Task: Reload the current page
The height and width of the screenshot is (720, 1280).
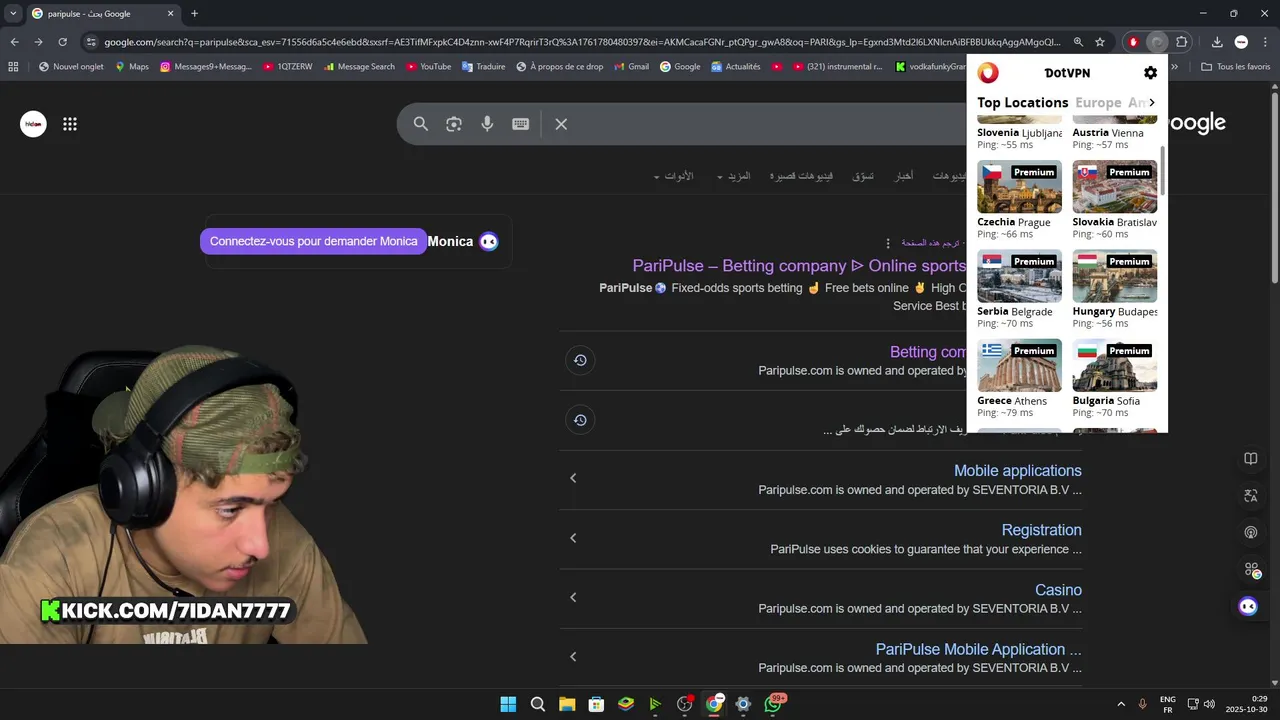Action: pyautogui.click(x=62, y=42)
